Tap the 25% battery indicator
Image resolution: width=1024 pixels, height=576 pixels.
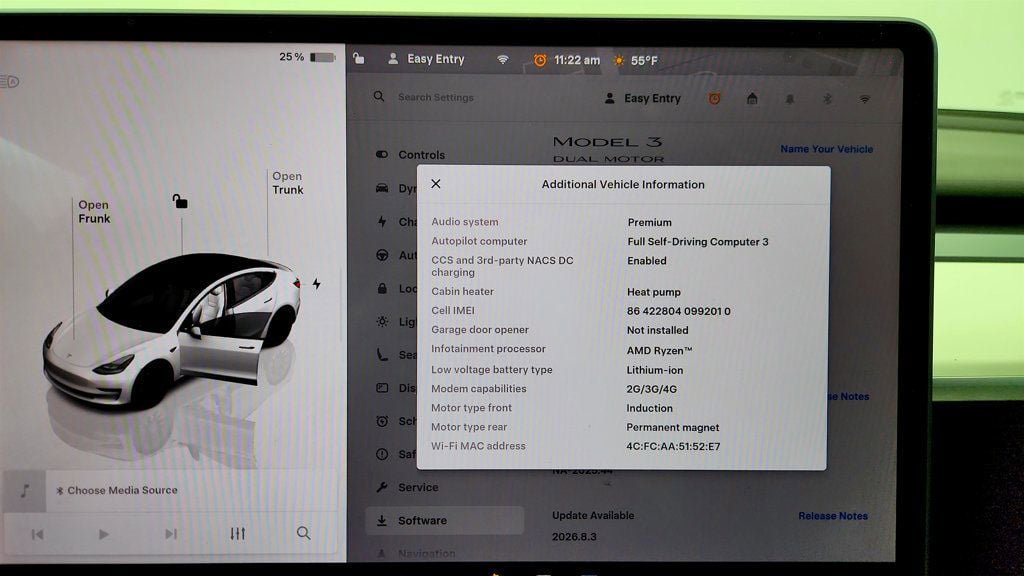point(307,57)
